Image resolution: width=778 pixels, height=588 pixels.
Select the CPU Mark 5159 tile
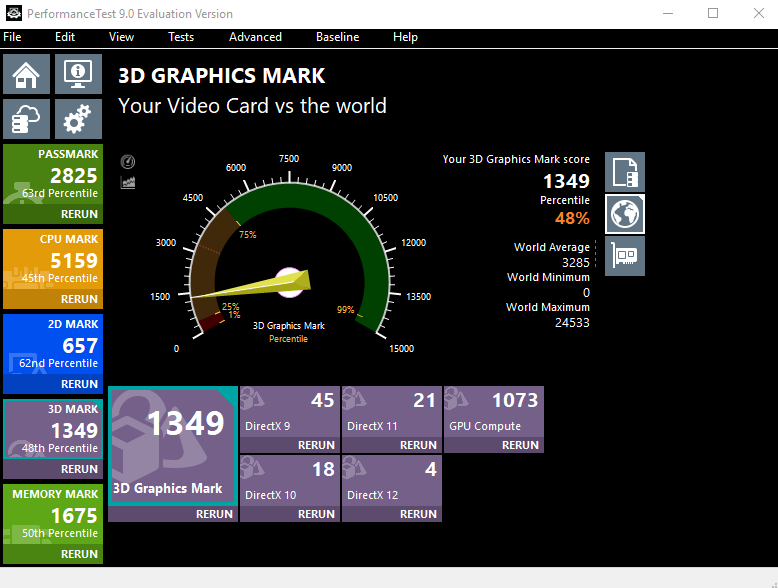53,260
